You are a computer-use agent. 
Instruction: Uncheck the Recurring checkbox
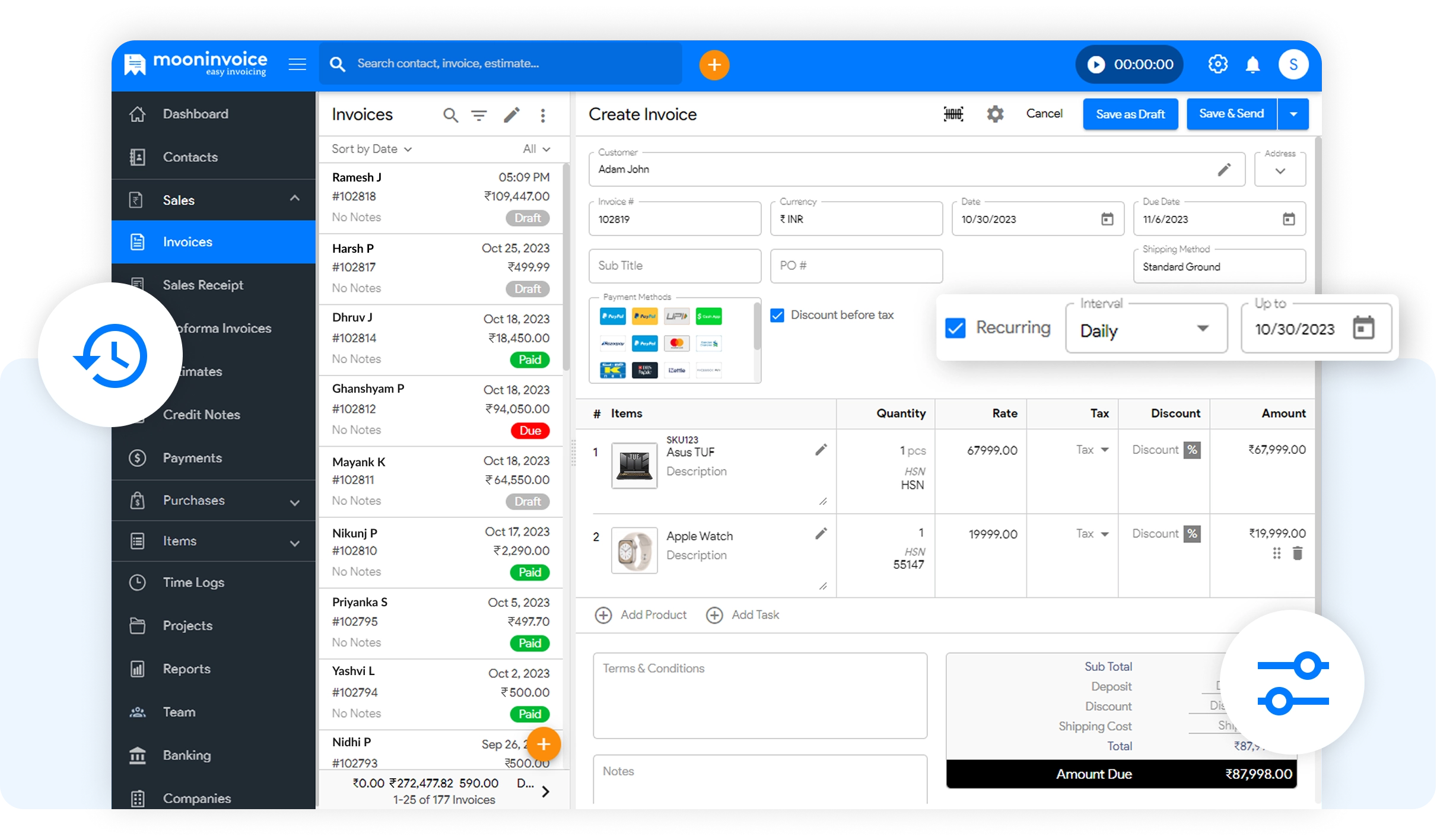[x=955, y=328]
